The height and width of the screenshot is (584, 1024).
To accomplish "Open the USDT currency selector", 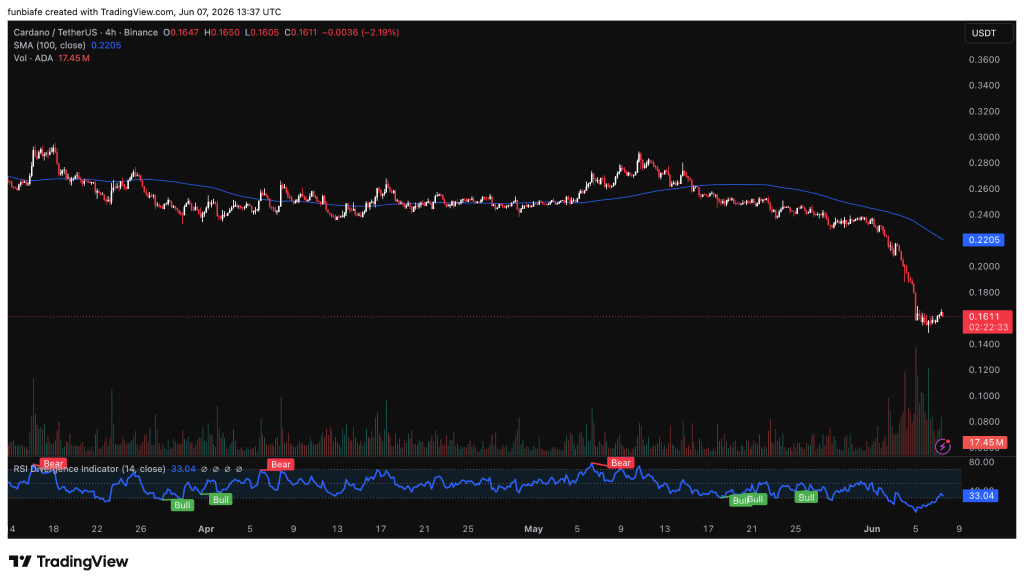I will coord(988,33).
